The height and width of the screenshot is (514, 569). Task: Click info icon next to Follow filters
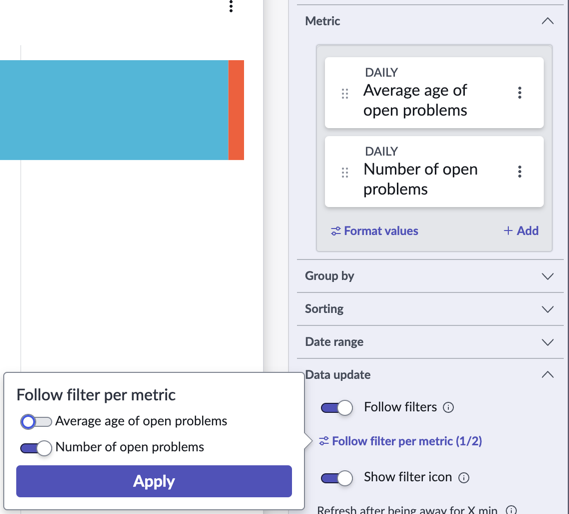point(448,407)
